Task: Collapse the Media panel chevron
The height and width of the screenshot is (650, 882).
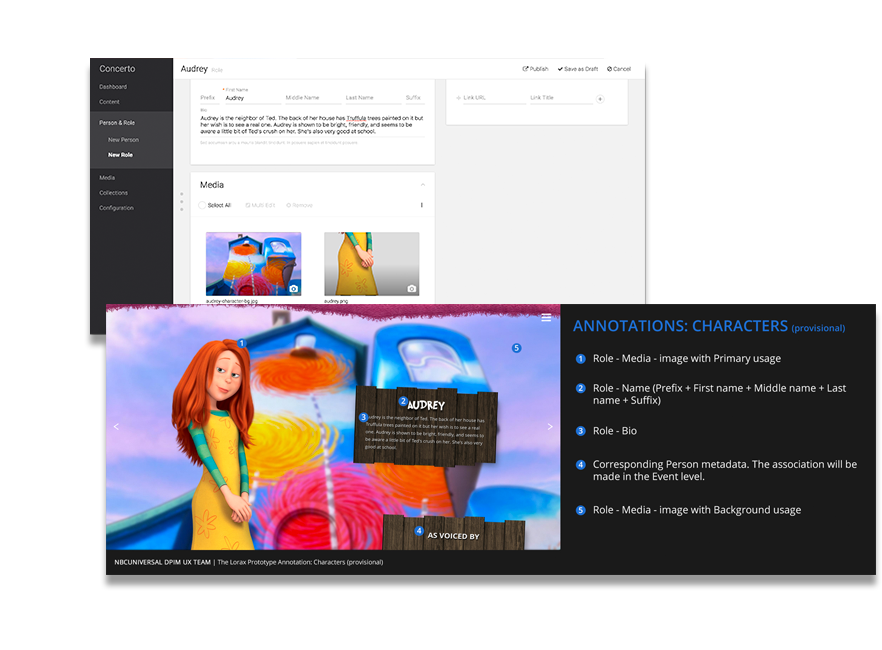Action: (x=422, y=185)
